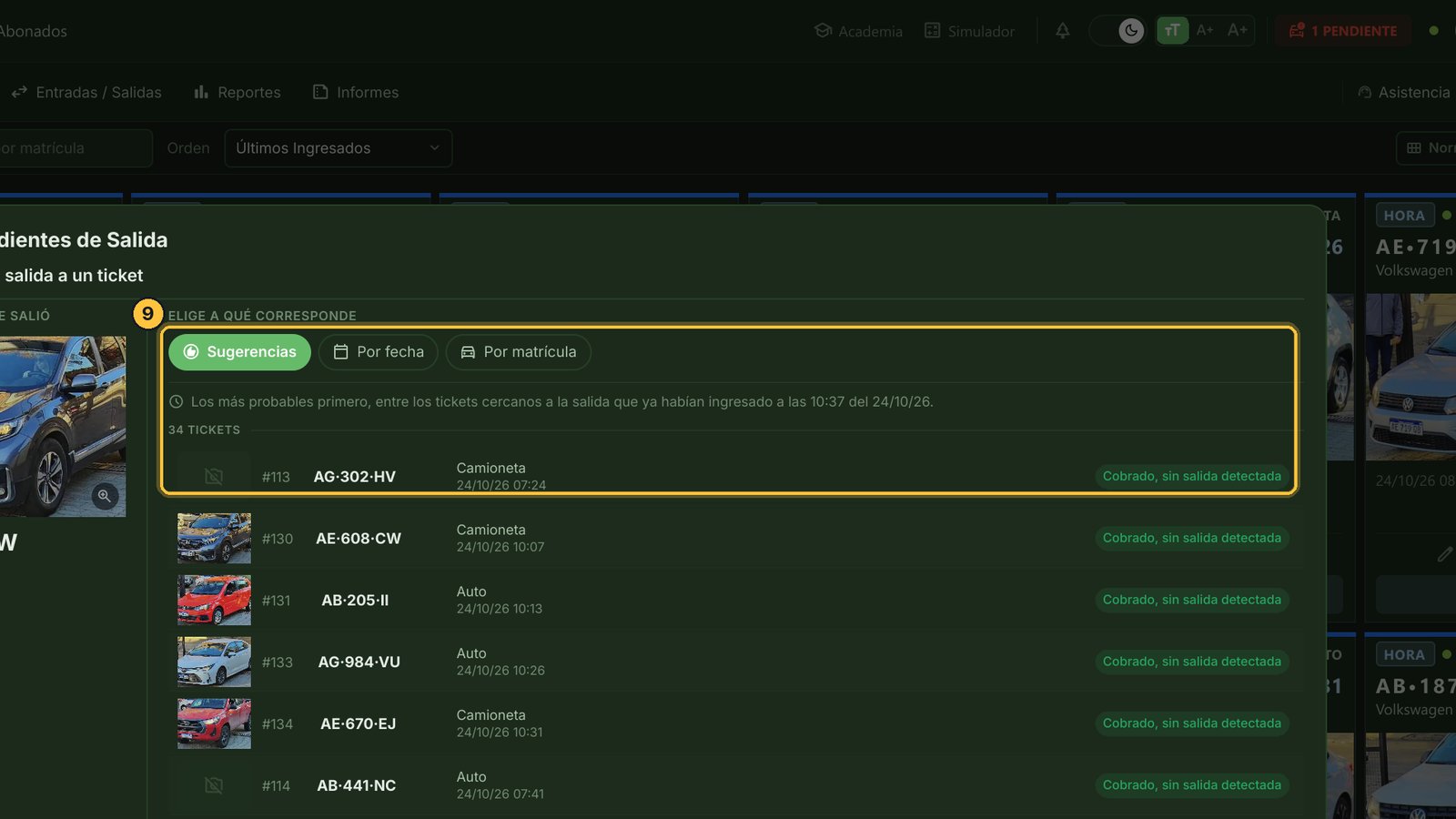The width and height of the screenshot is (1456, 819).
Task: Click the no-photo icon of ticket #113
Action: [x=214, y=476]
